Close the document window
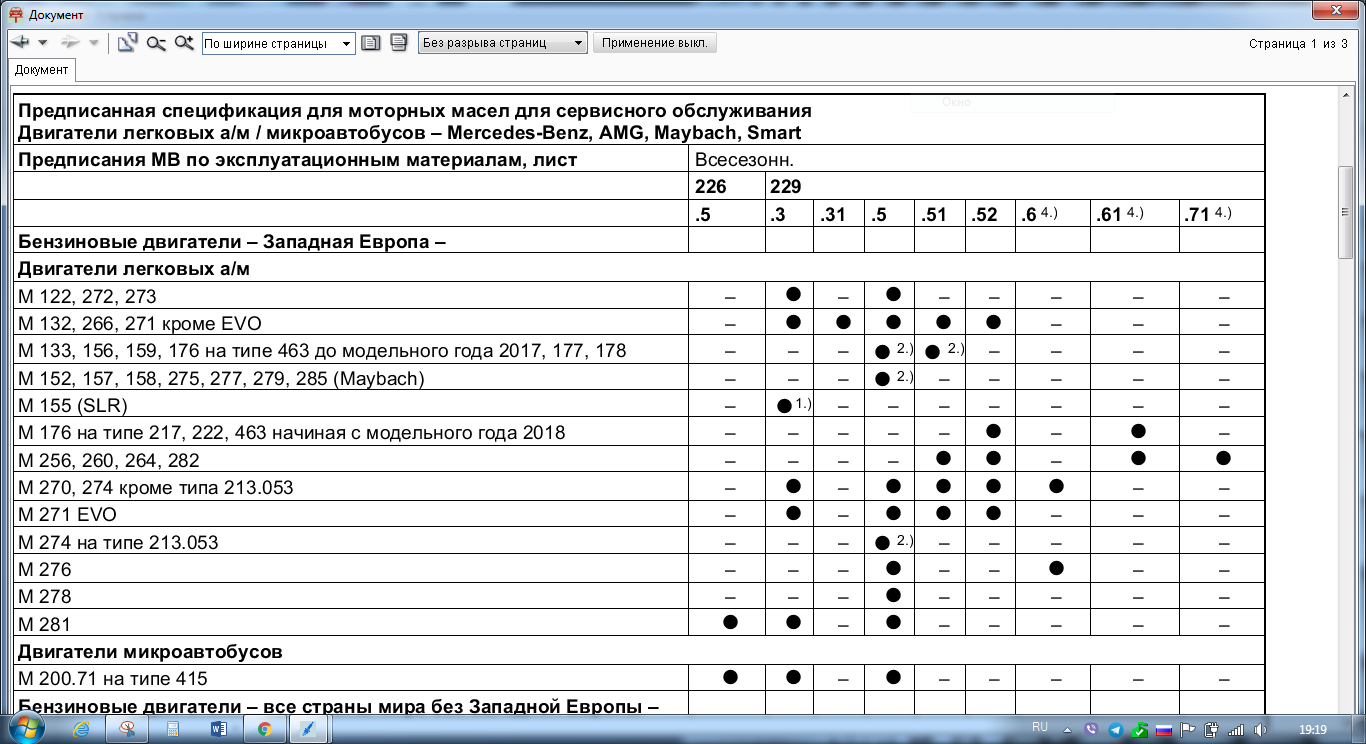 pos(1335,10)
